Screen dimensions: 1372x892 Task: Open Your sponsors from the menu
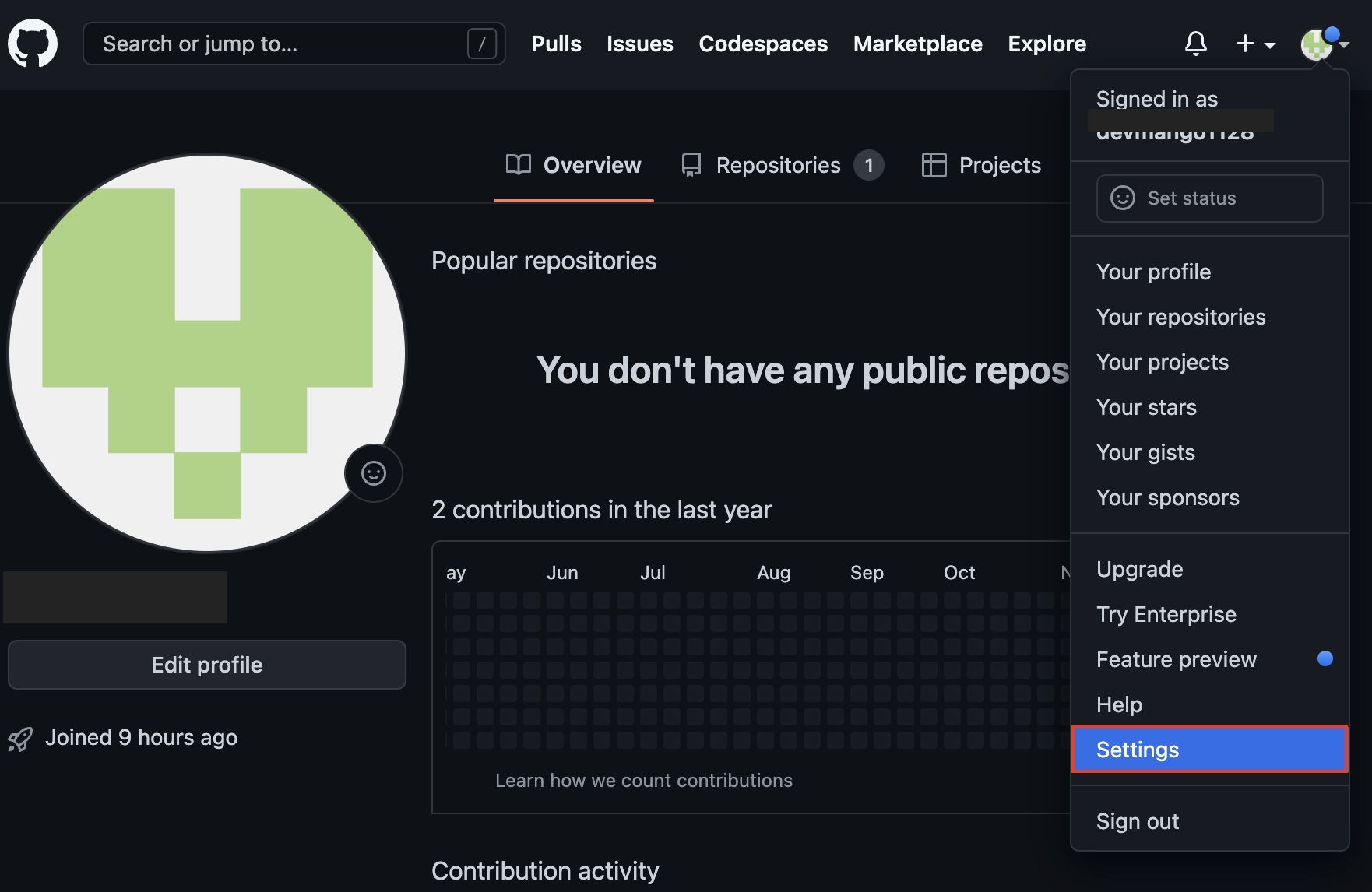(x=1210, y=497)
